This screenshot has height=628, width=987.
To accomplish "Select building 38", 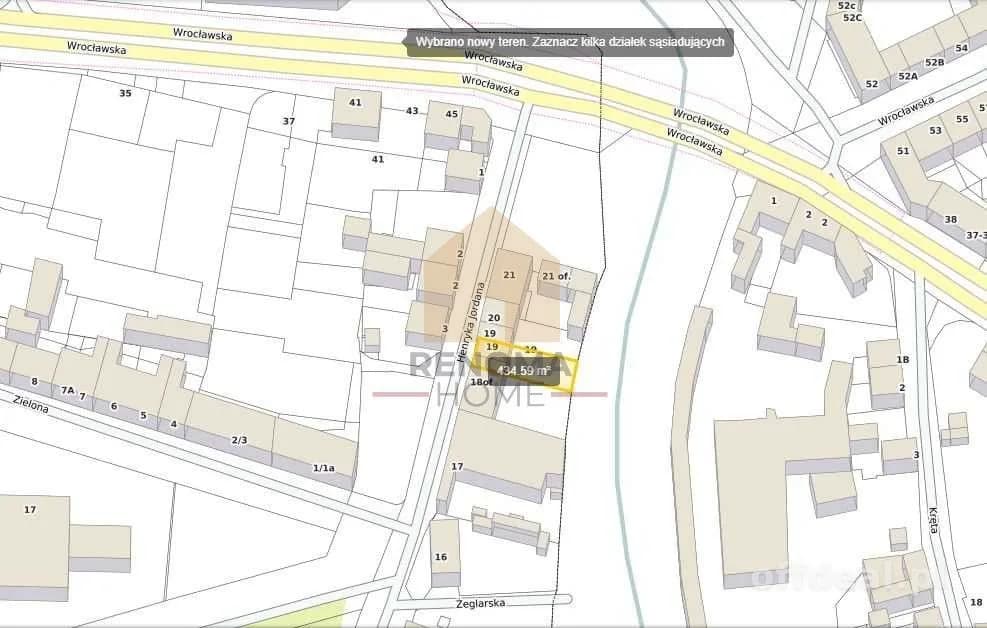I will point(950,219).
